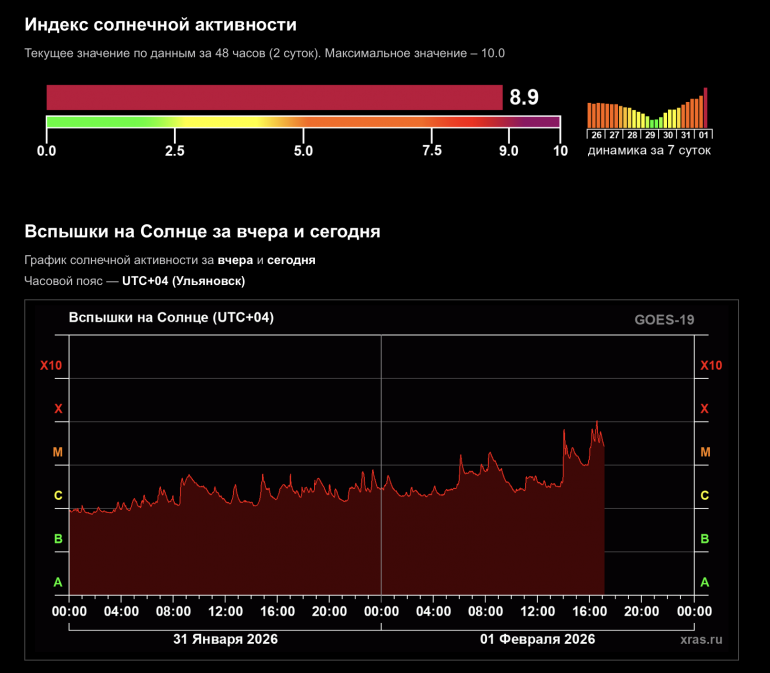Click the right M flare class label

pos(705,452)
